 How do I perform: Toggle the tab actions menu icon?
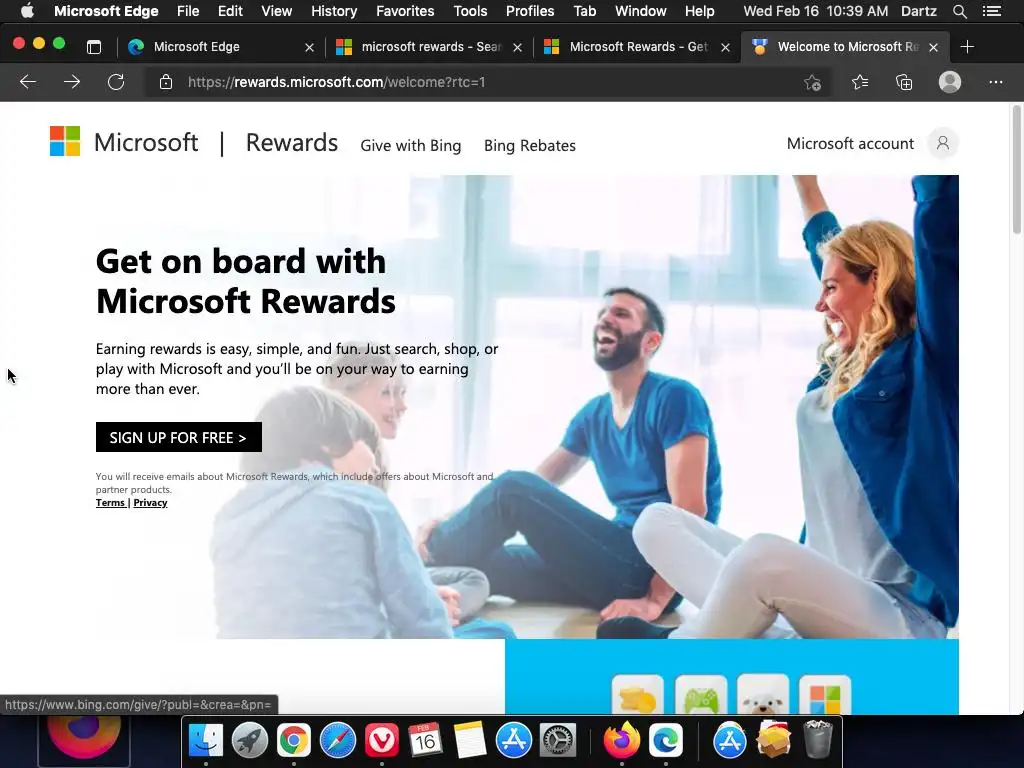[94, 47]
